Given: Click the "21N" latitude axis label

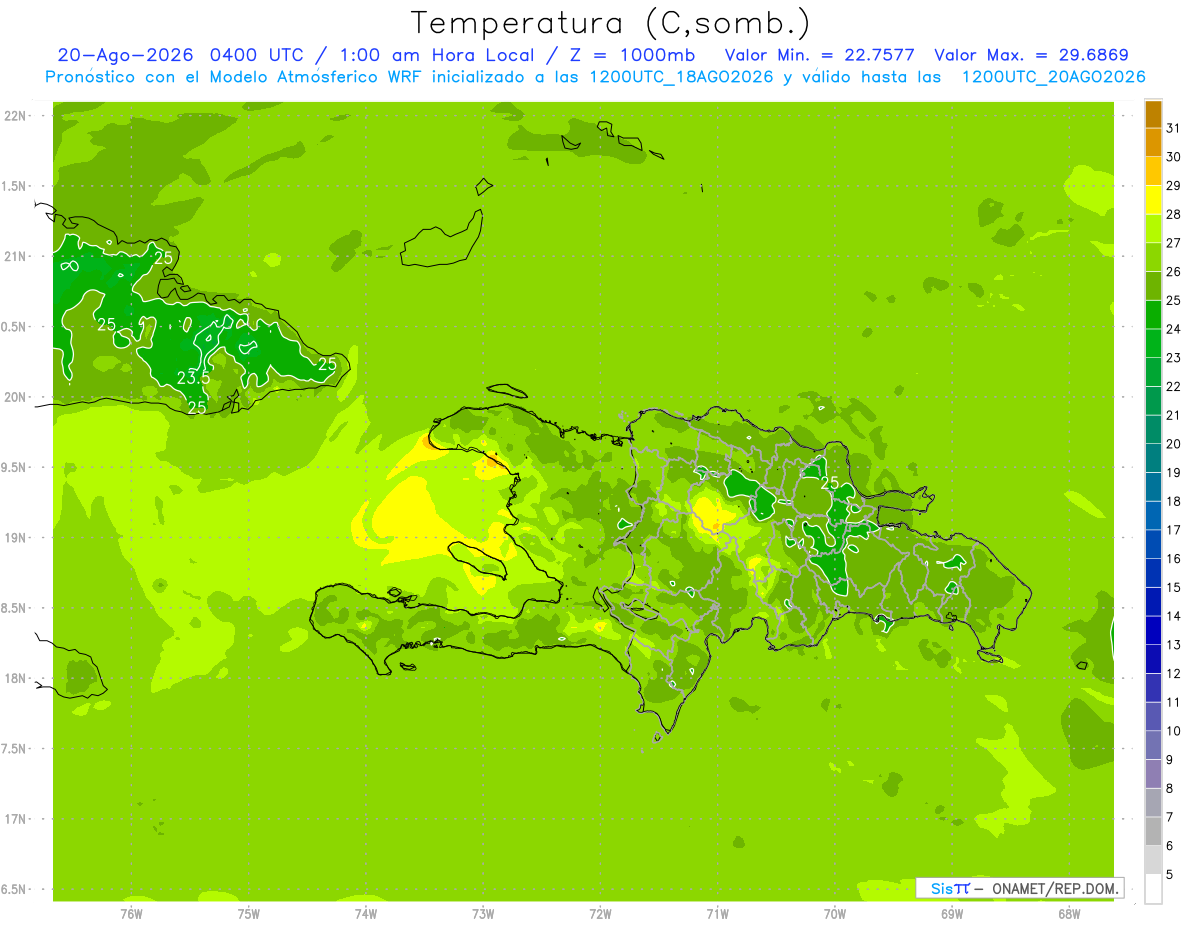Looking at the screenshot, I should 16,256.
